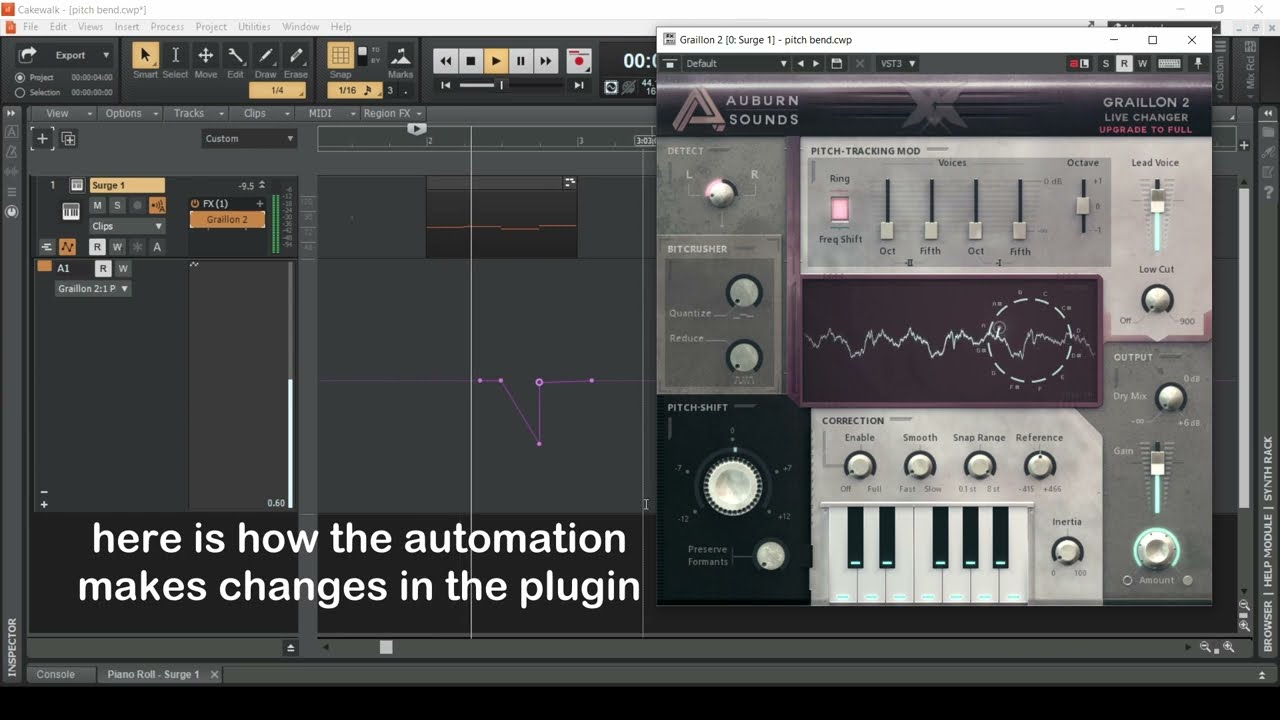1280x720 pixels.
Task: Go to project start in transport
Action: point(446,86)
